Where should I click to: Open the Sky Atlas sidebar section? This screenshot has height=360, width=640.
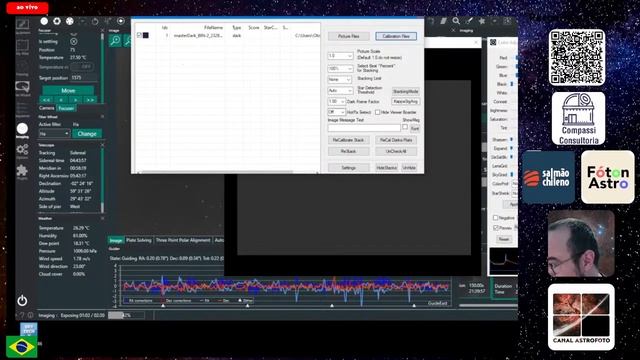pos(22,47)
